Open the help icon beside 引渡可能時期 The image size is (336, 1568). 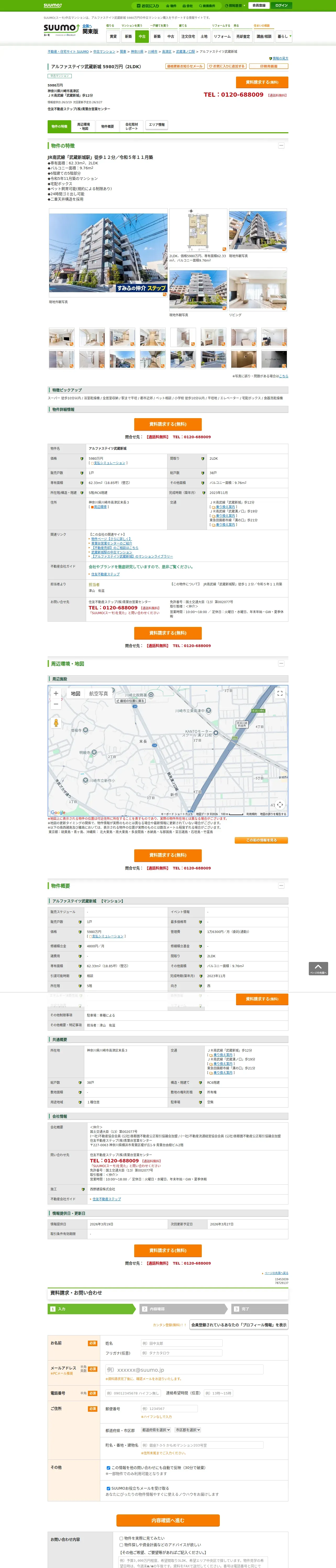(x=80, y=976)
